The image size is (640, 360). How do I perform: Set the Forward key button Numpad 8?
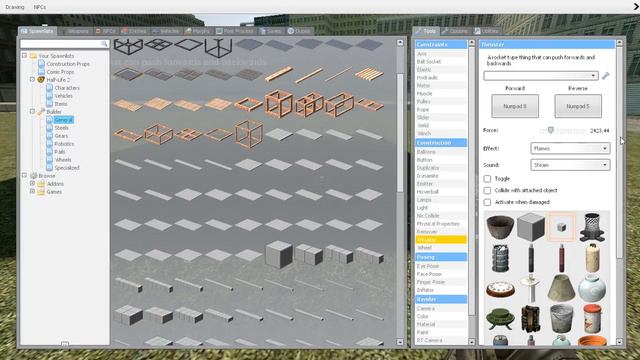click(x=515, y=106)
